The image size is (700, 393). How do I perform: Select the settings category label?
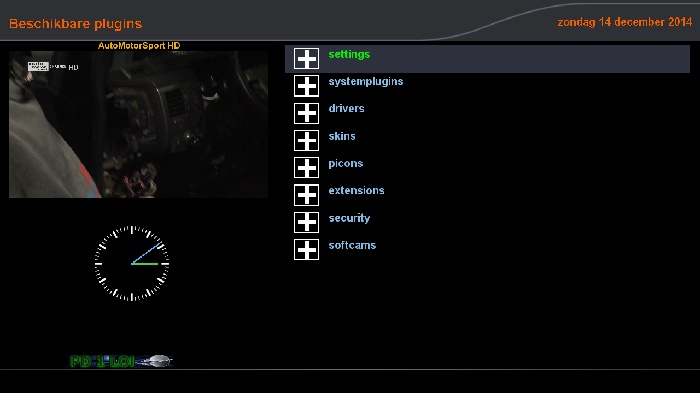(x=349, y=54)
